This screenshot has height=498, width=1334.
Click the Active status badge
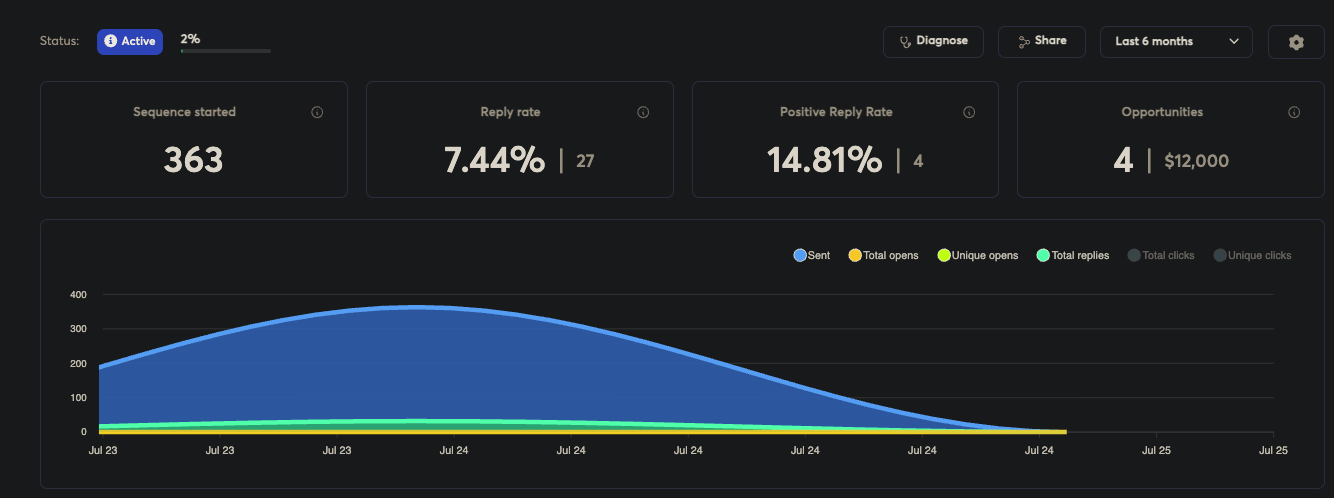(130, 41)
